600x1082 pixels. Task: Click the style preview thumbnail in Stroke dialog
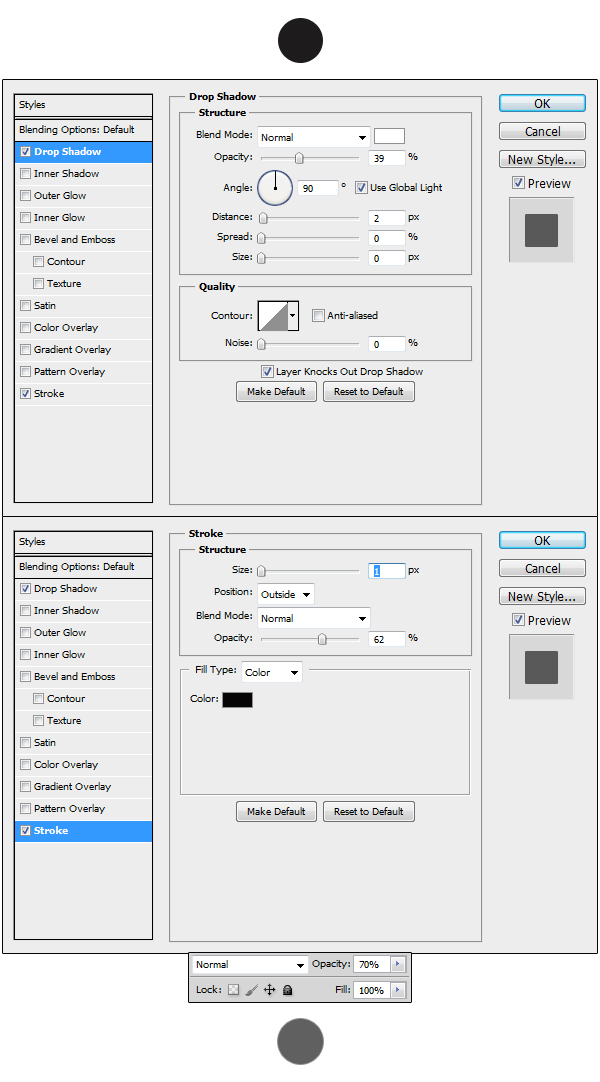541,667
